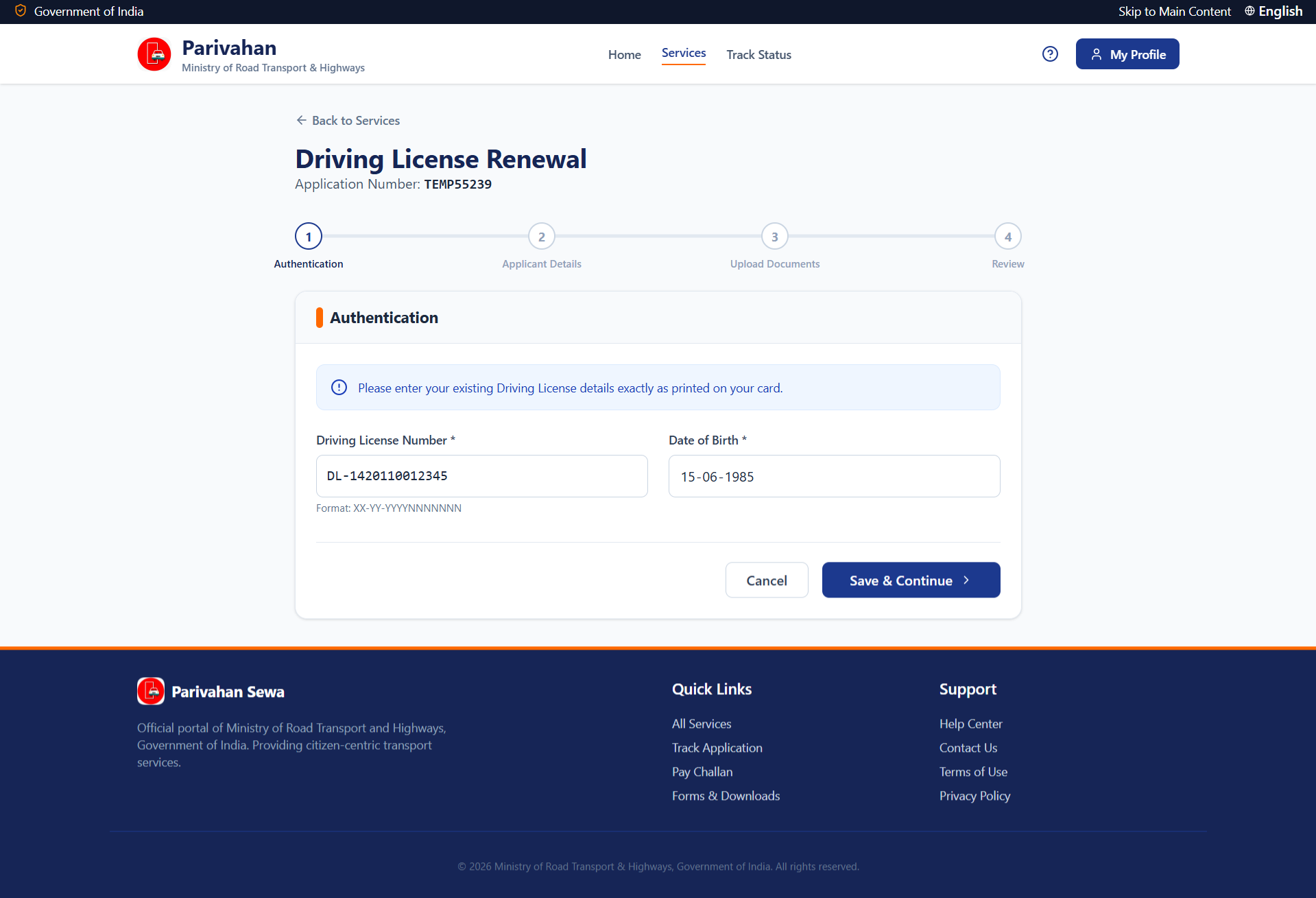Click application number TEMP55239
Image resolution: width=1316 pixels, height=898 pixels.
pyautogui.click(x=458, y=184)
